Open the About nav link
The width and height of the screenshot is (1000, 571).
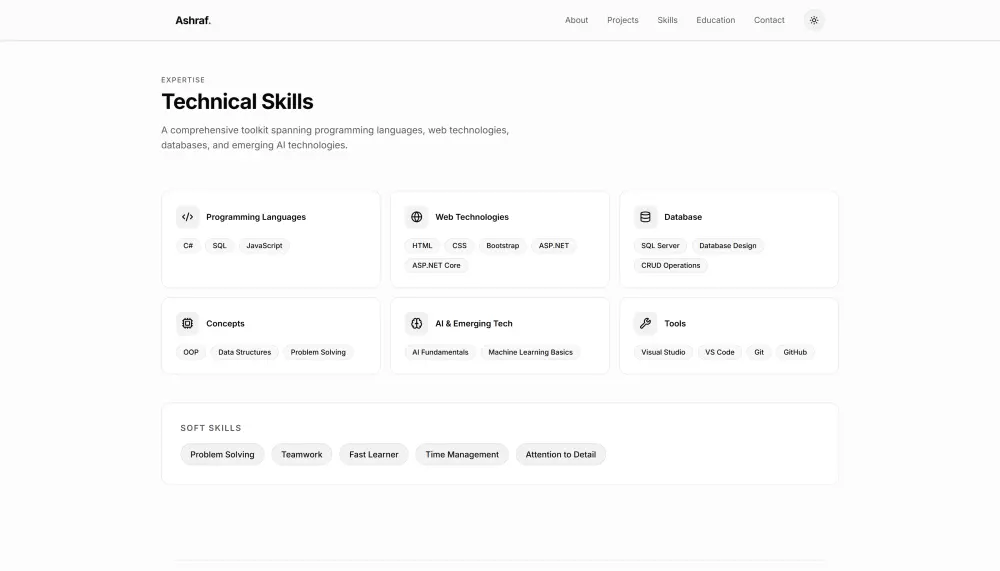576,20
